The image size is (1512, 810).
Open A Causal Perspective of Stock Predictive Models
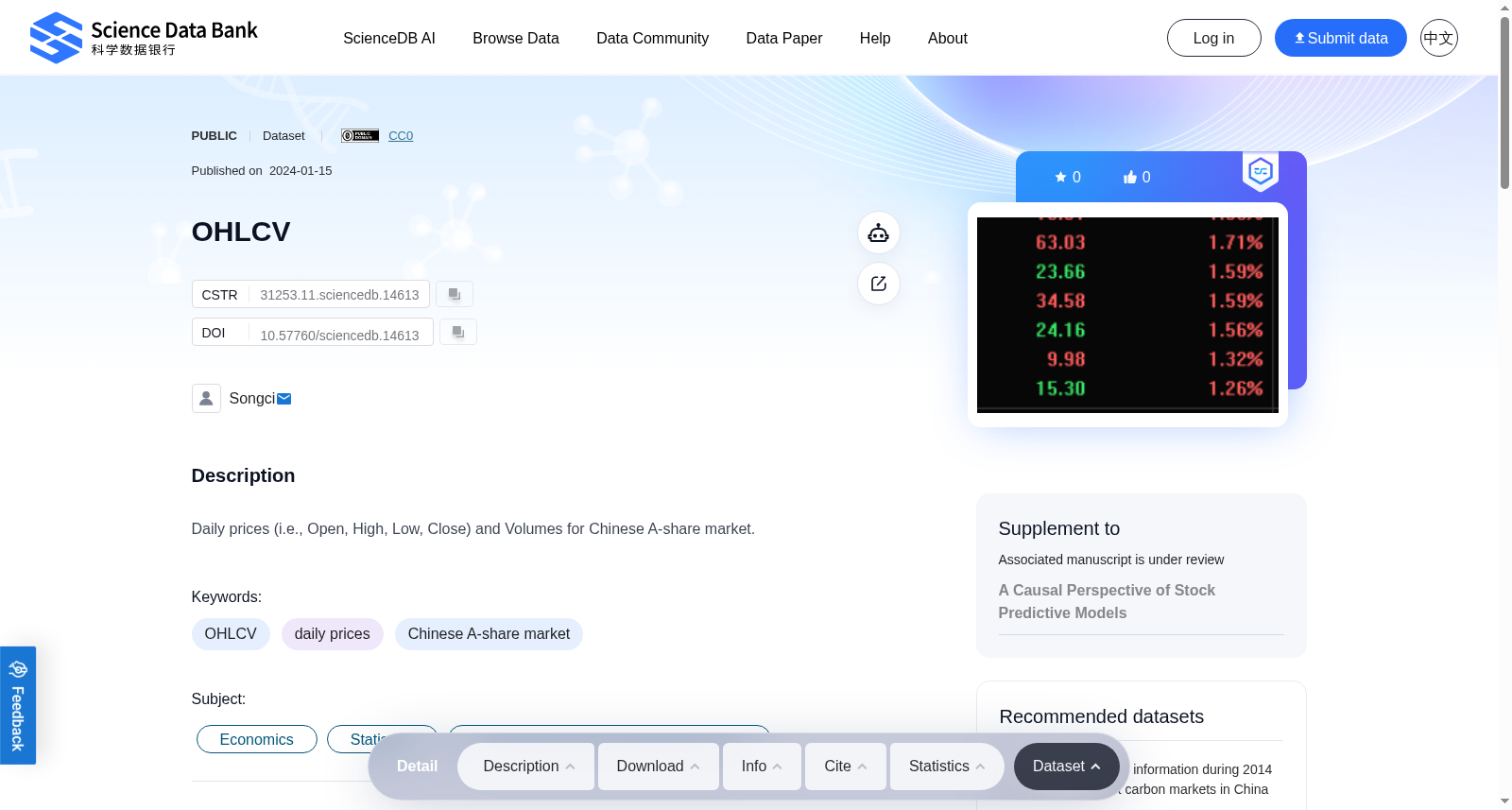[1107, 601]
